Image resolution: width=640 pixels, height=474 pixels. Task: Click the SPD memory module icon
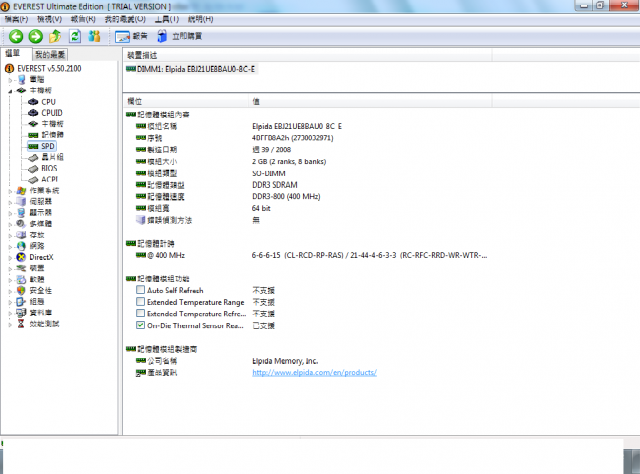[x=33, y=146]
